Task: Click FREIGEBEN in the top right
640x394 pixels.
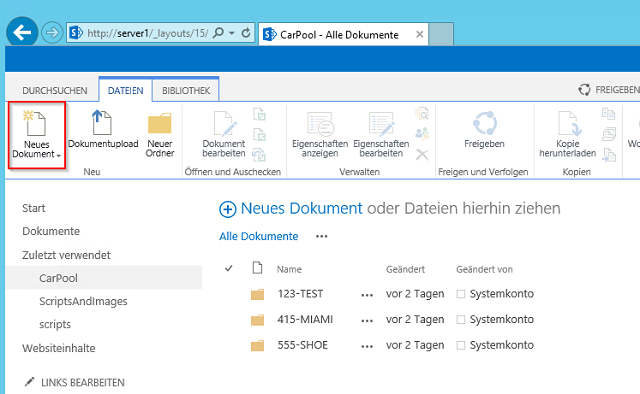Action: [609, 89]
